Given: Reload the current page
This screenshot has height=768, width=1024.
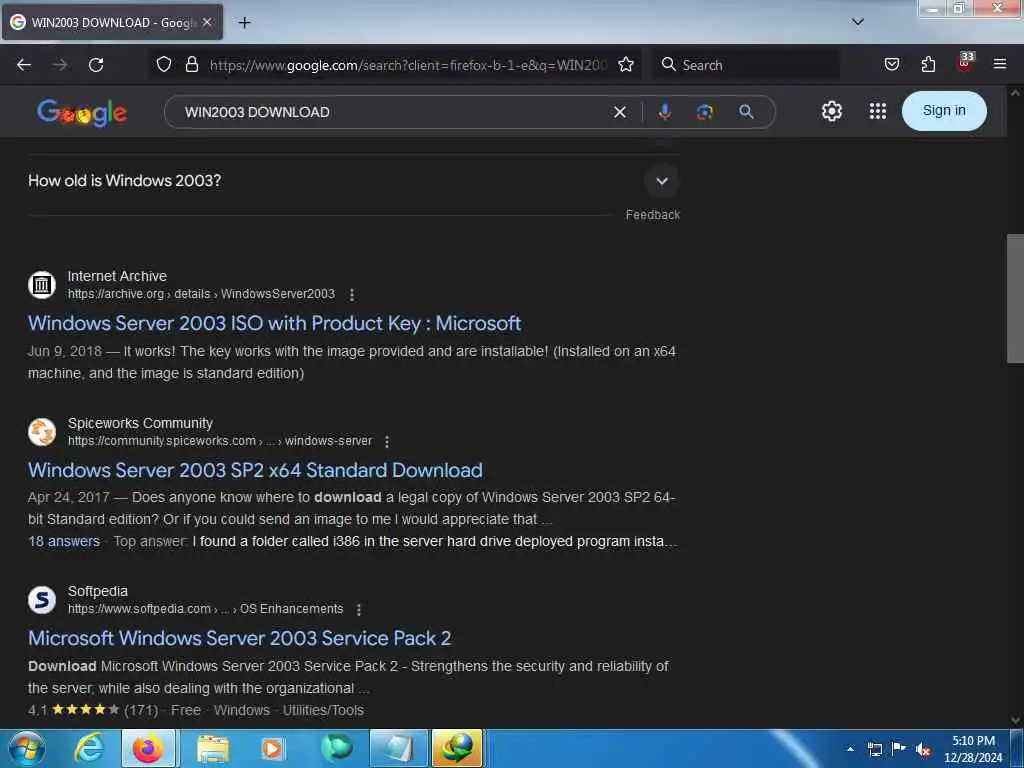Looking at the screenshot, I should click(x=96, y=65).
